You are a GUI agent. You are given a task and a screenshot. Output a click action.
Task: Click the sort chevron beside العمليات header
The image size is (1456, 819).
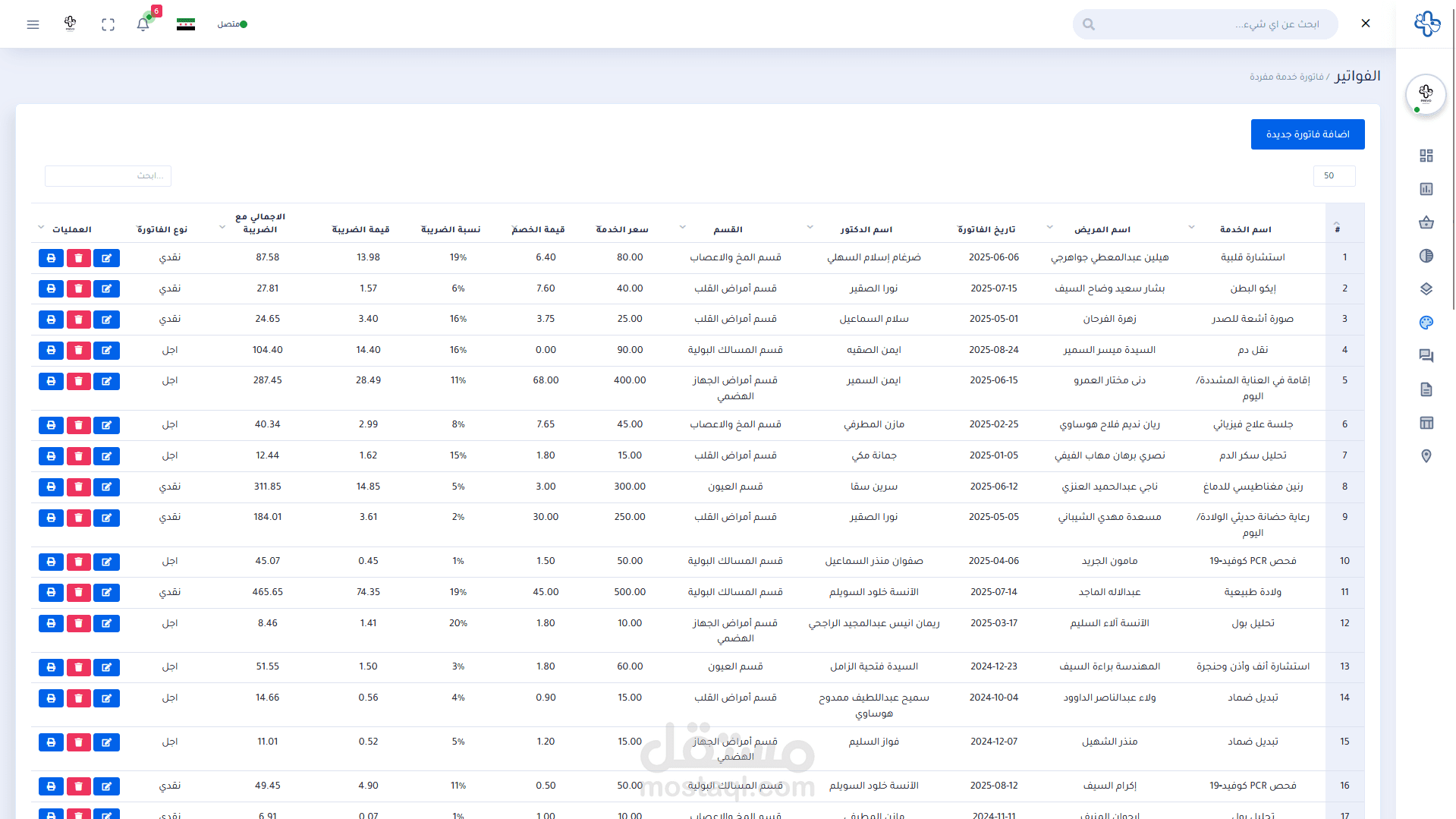[41, 227]
